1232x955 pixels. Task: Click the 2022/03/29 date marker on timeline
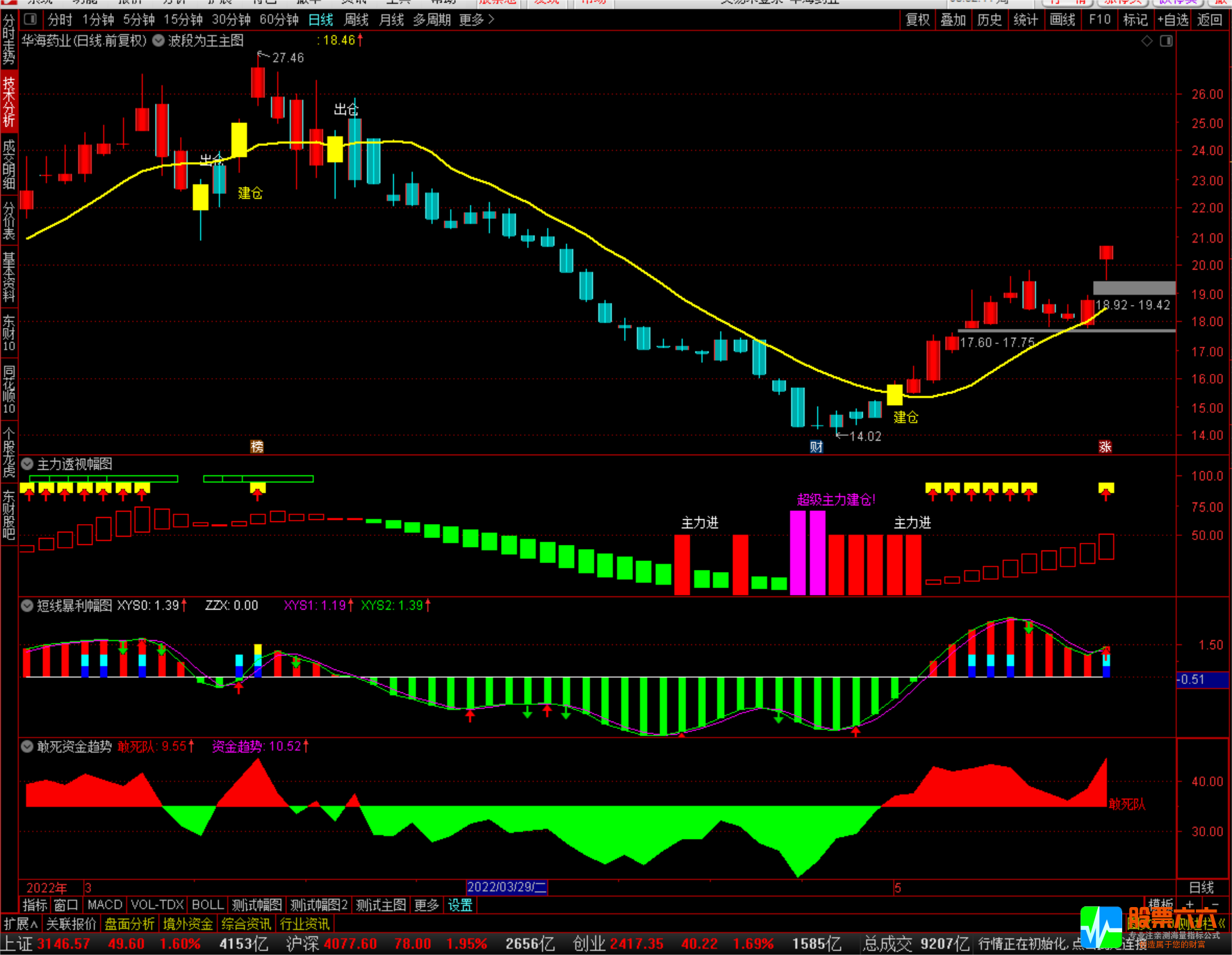pos(507,887)
